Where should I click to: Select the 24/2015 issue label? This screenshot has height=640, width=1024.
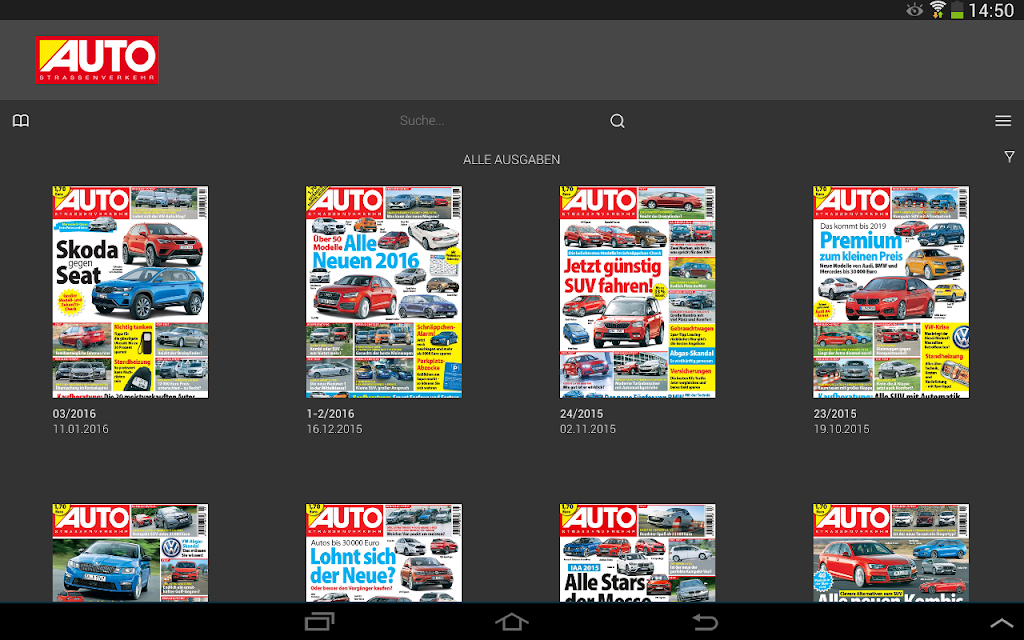coord(581,414)
